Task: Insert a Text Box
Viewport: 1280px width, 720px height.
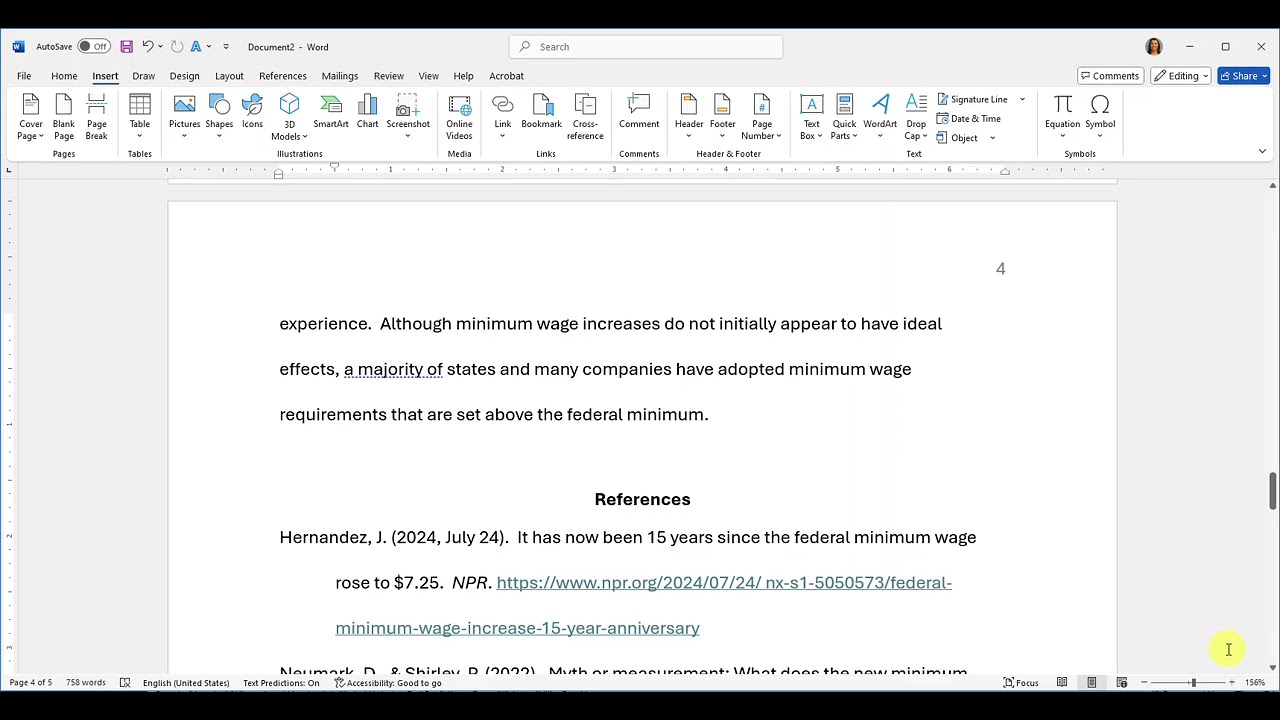Action: (x=811, y=118)
